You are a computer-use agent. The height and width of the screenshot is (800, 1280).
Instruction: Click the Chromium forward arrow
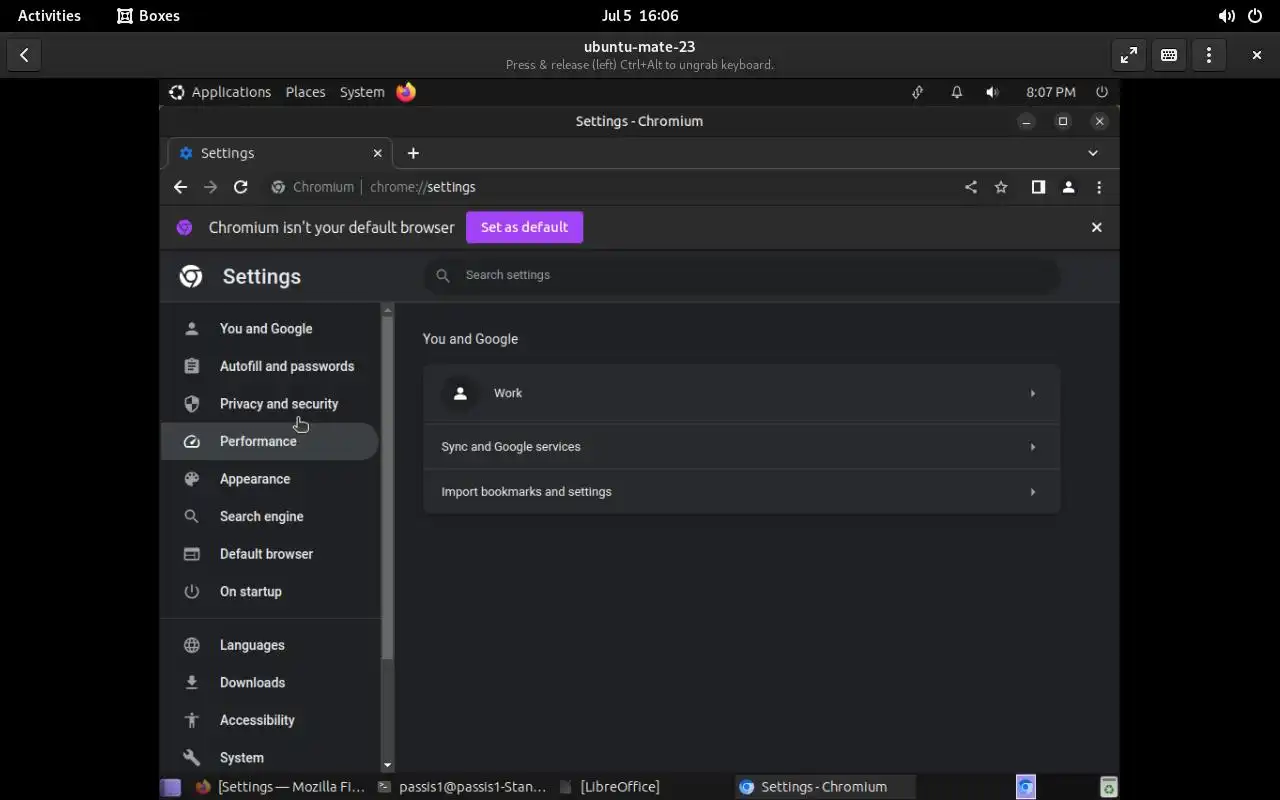(x=210, y=187)
